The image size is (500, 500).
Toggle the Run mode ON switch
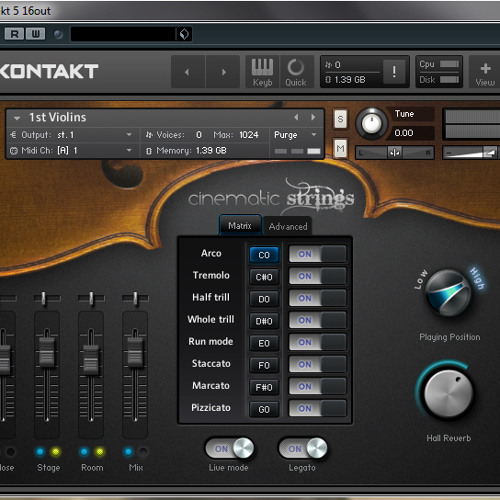point(317,342)
